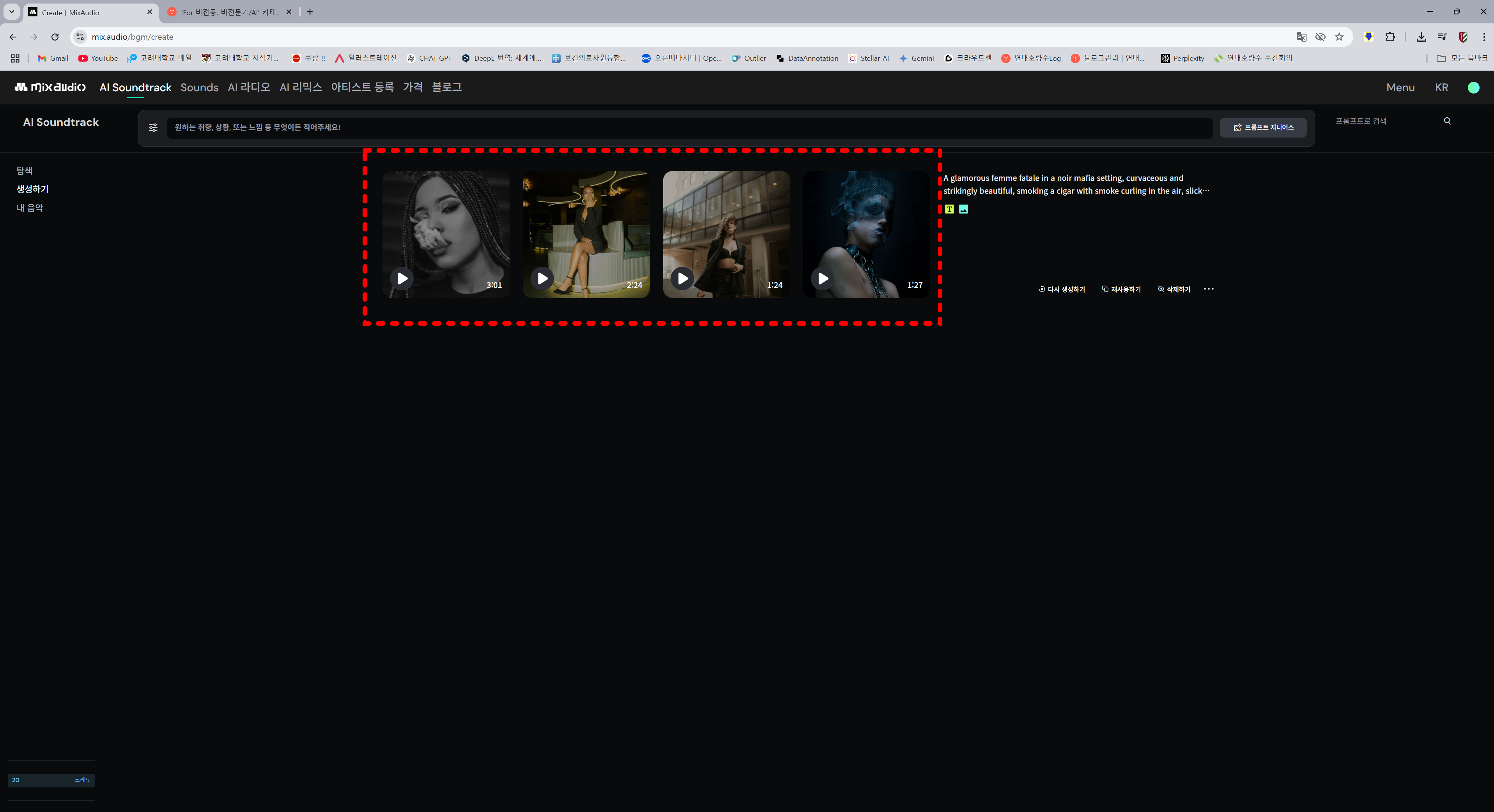
Task: Click the cyan image prompt tag icon
Action: 963,209
